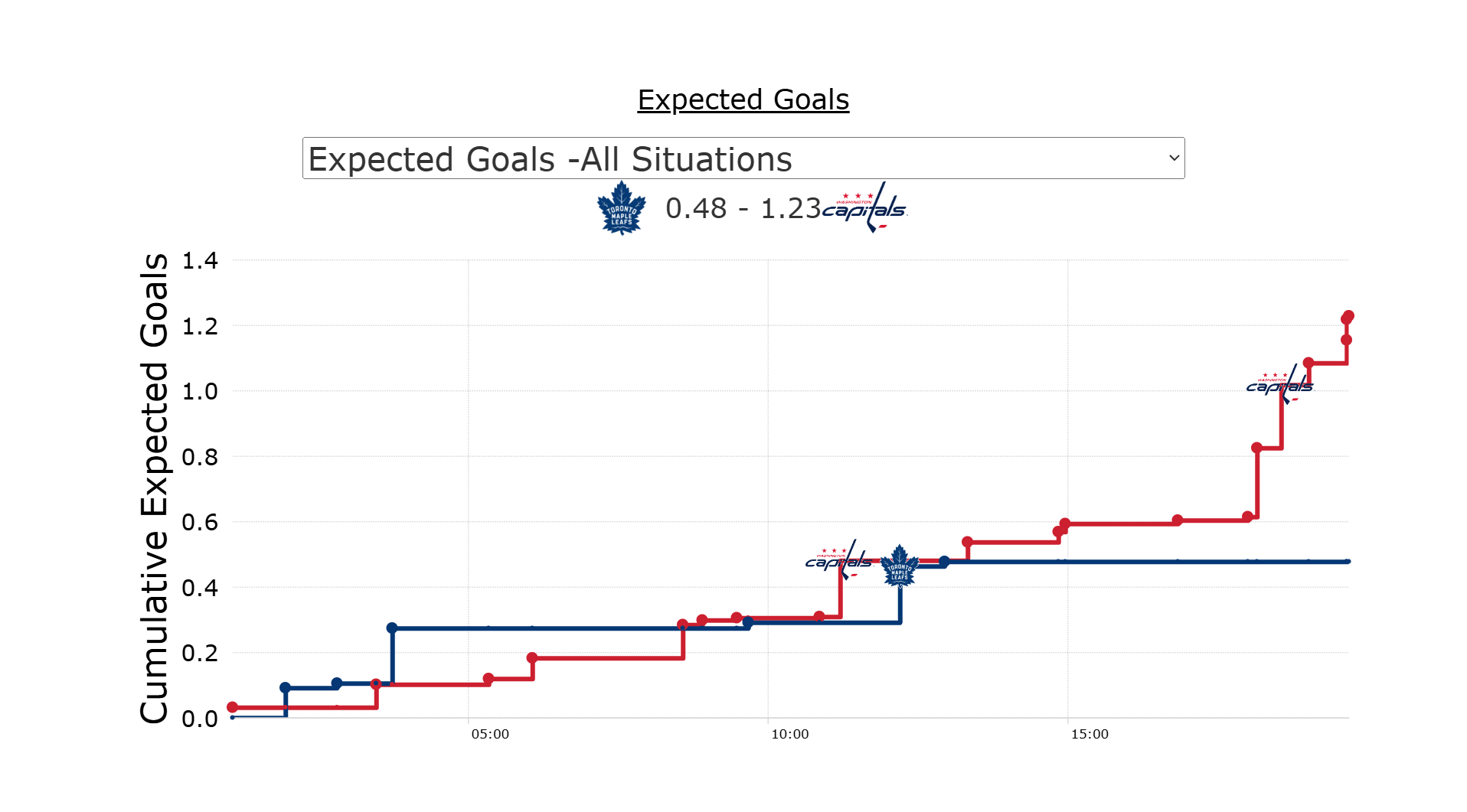Viewport: 1467px width, 812px height.
Task: Click the 10:00 time axis label
Action: coord(789,734)
